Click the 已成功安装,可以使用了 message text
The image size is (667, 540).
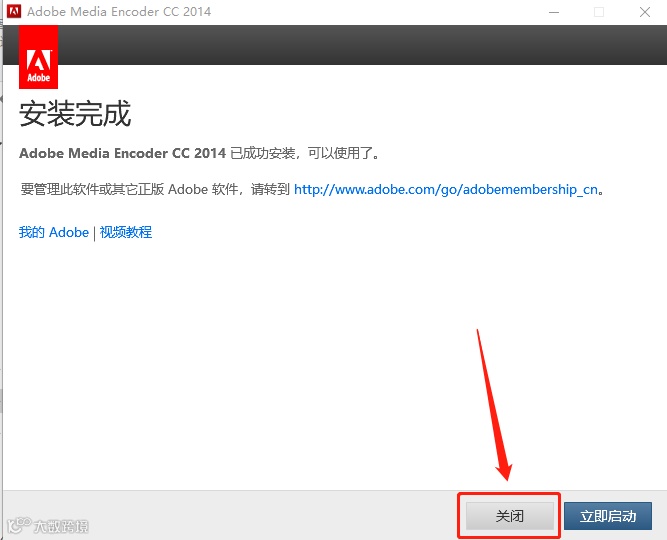[x=305, y=153]
